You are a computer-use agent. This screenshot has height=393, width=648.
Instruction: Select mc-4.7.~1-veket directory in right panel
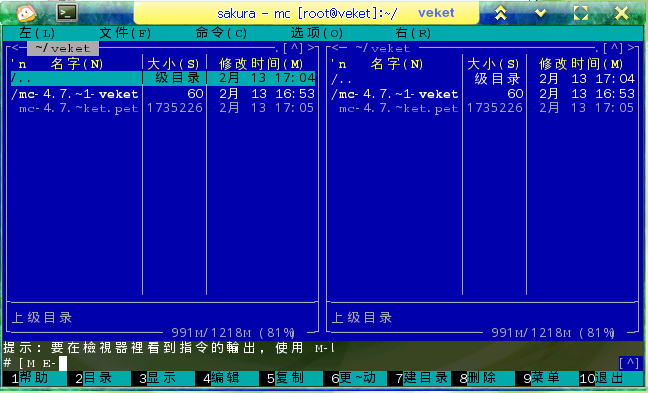(x=395, y=94)
